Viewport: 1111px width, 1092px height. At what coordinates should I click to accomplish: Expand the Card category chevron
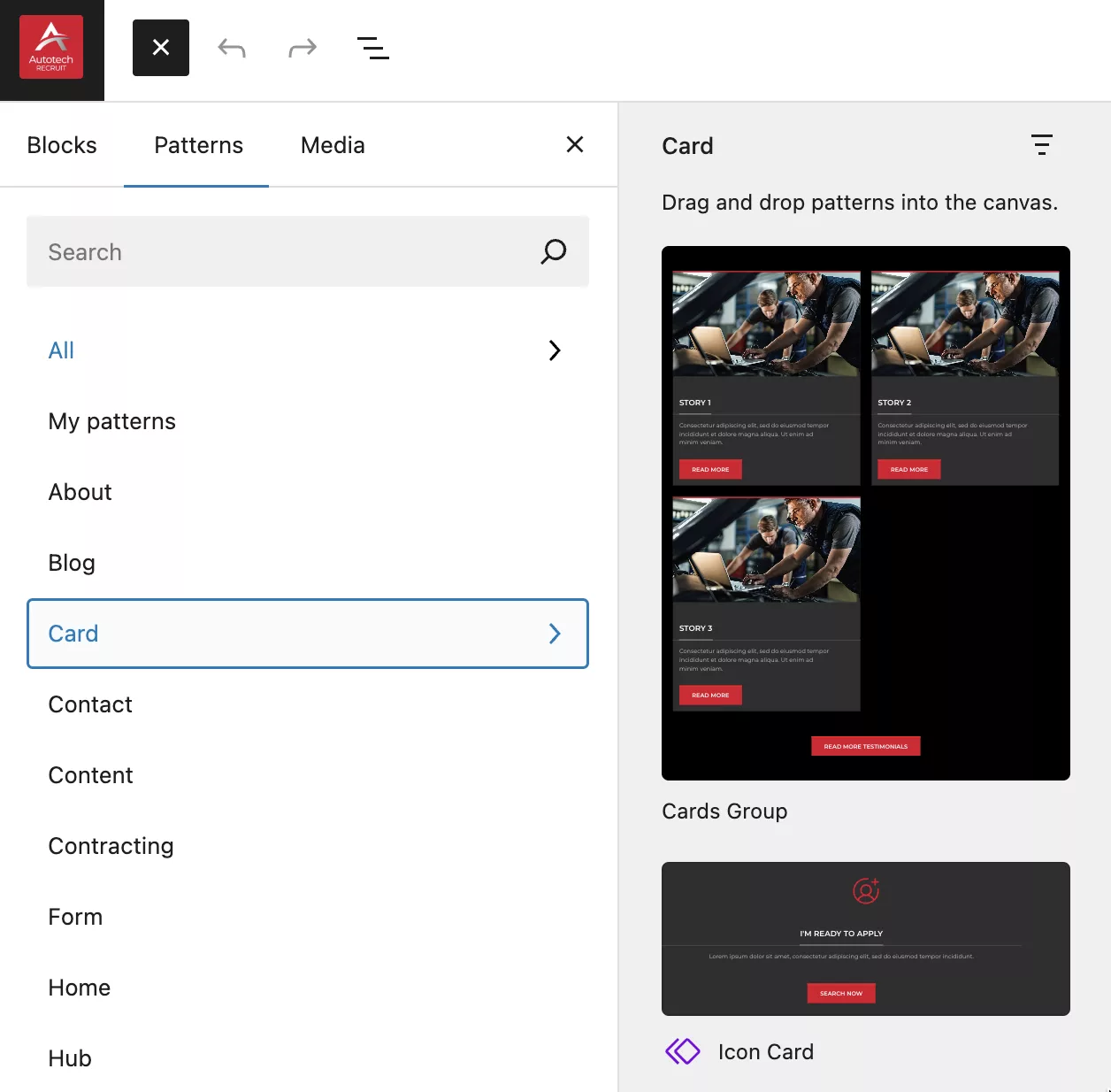click(x=555, y=634)
